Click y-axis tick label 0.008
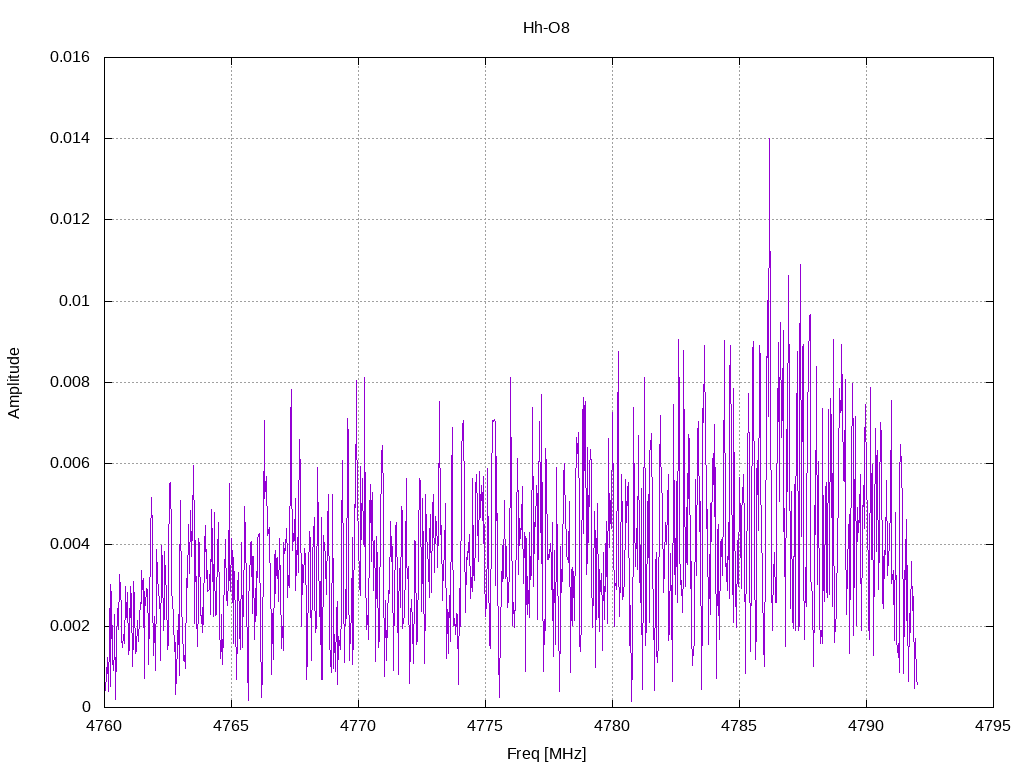The height and width of the screenshot is (768, 1024). (70, 382)
